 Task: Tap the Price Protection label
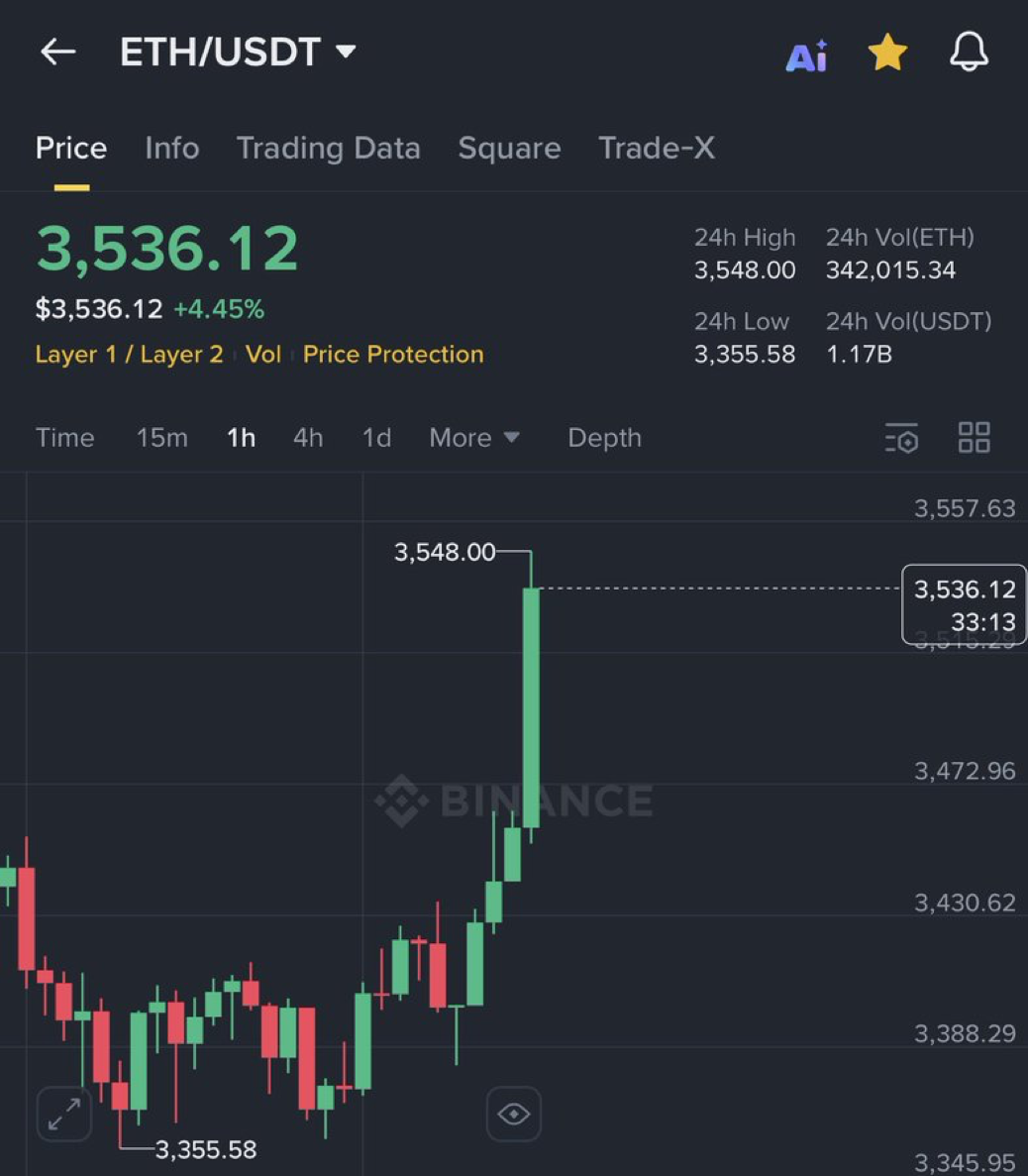coord(393,355)
